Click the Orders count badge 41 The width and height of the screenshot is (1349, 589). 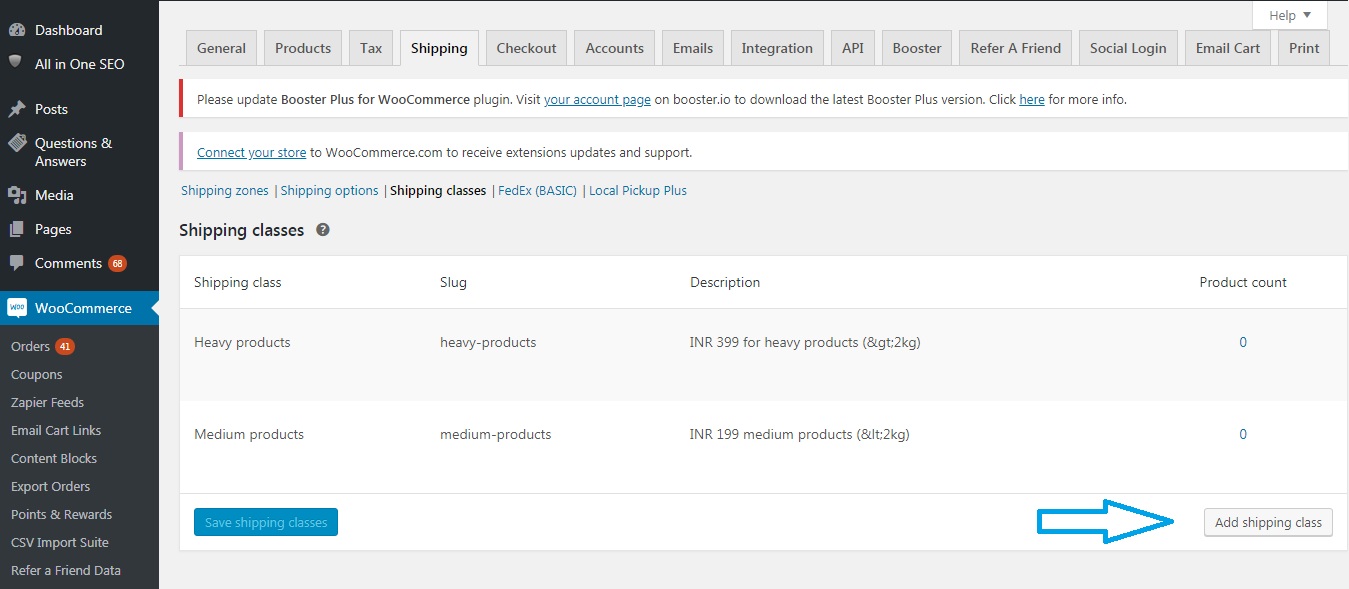click(x=64, y=347)
